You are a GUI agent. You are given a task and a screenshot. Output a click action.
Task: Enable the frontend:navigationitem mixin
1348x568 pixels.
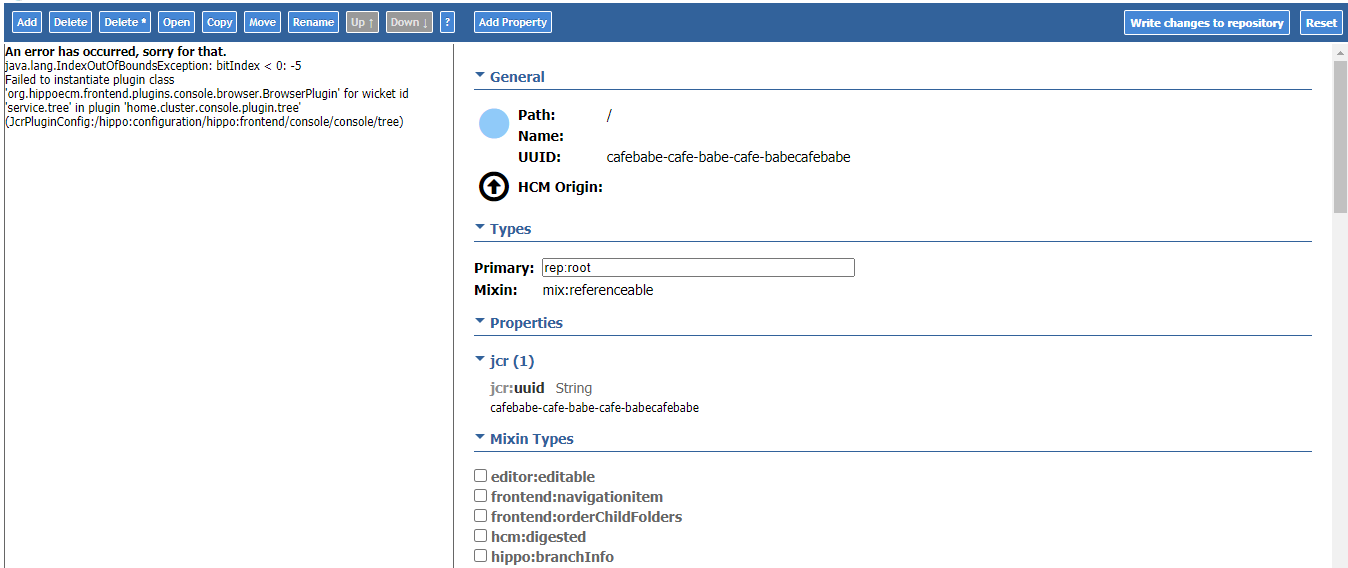pos(481,496)
